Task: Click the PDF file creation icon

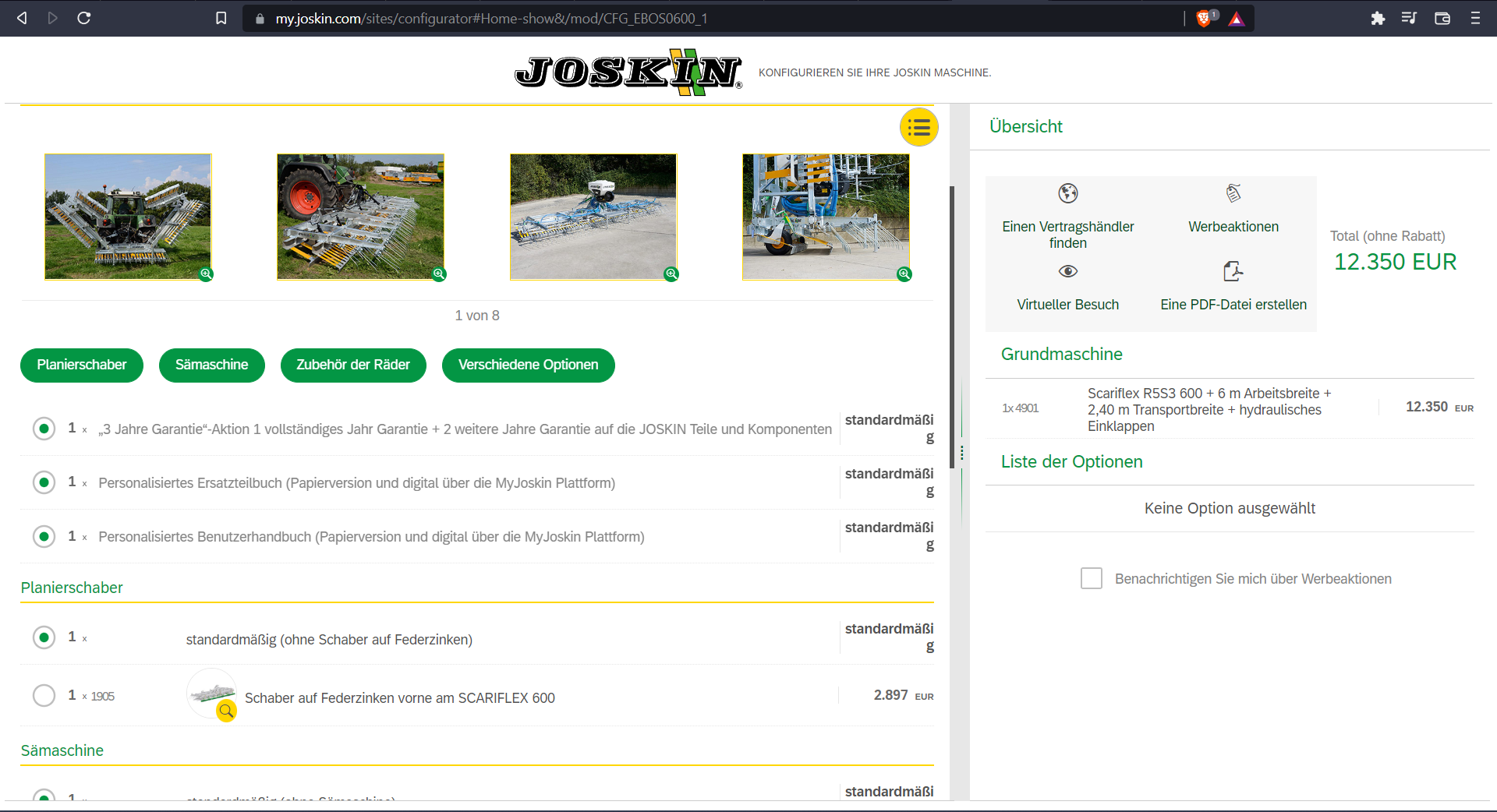Action: tap(1233, 271)
